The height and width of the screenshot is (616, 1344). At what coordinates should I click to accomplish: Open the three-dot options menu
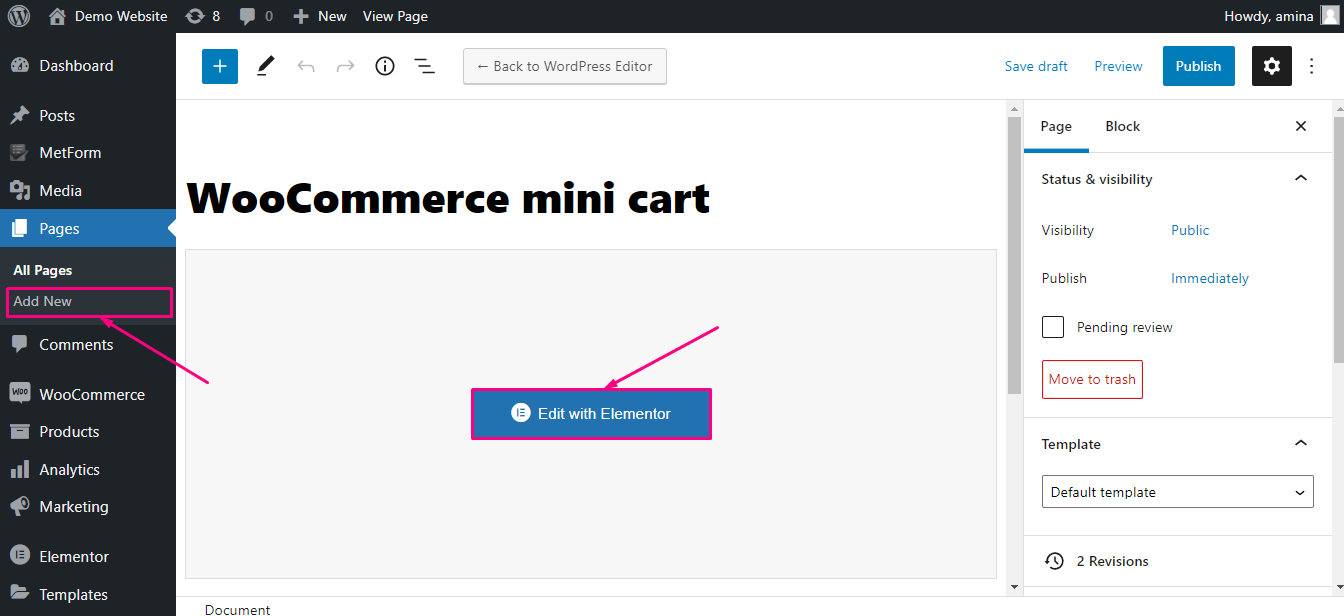click(x=1312, y=66)
